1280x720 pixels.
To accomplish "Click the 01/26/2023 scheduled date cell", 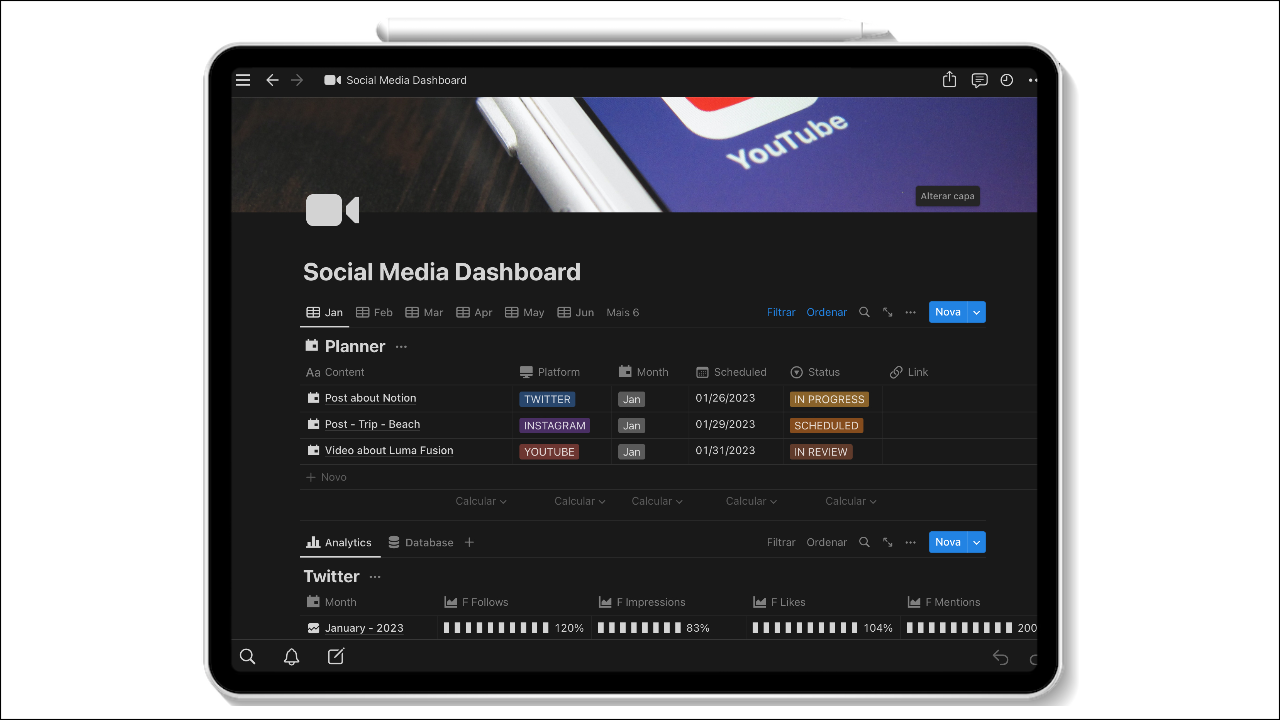I will point(725,398).
